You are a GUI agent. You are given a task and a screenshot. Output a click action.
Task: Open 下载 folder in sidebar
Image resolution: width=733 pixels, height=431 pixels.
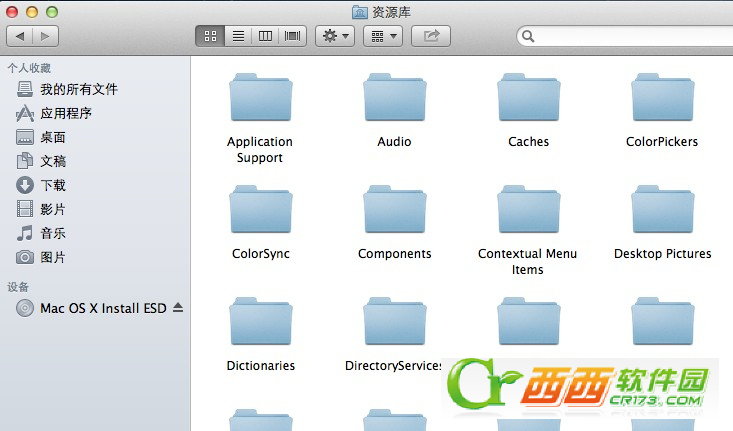[x=52, y=185]
